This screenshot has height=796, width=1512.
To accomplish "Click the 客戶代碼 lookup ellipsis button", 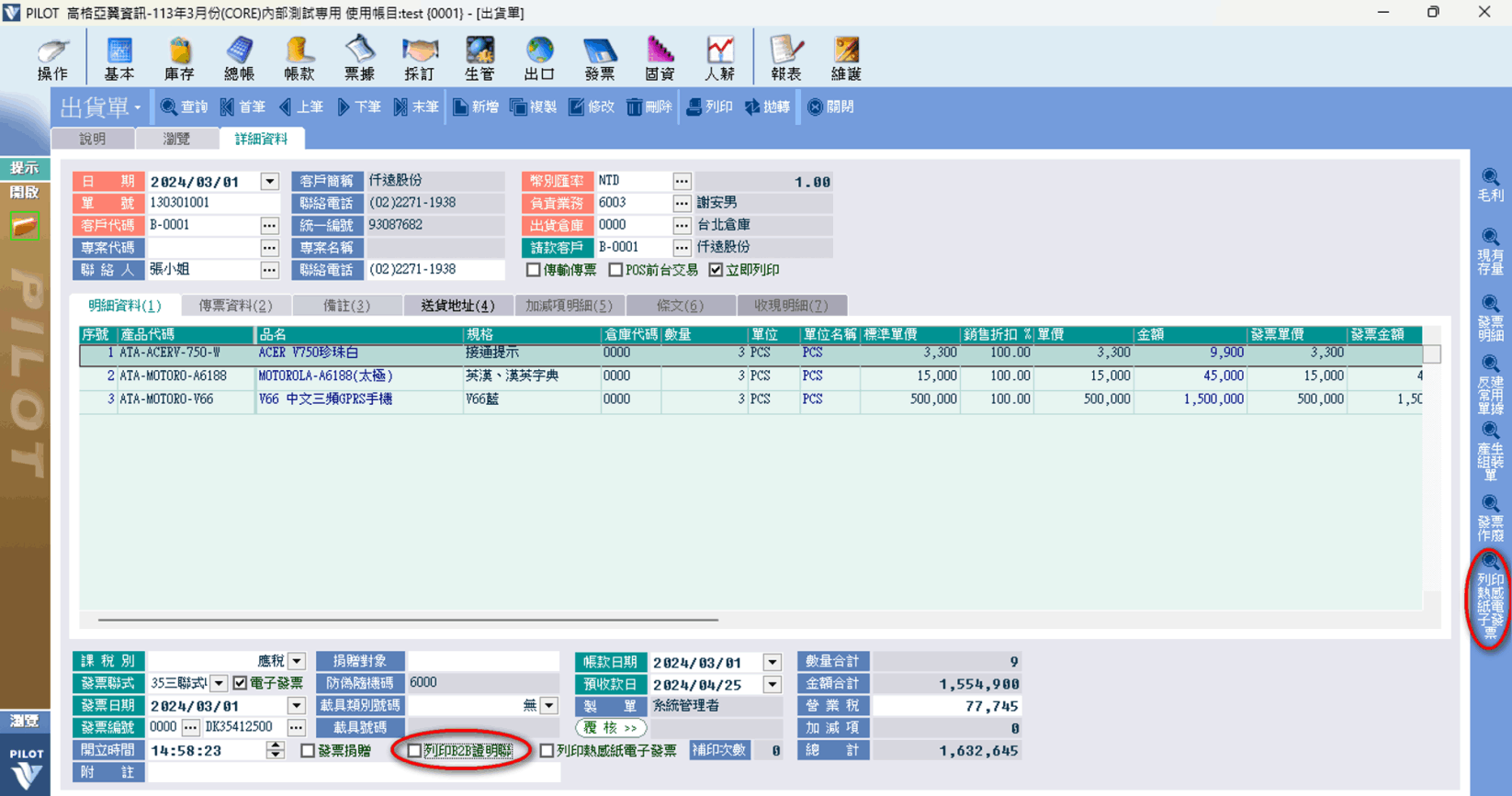I will (269, 225).
